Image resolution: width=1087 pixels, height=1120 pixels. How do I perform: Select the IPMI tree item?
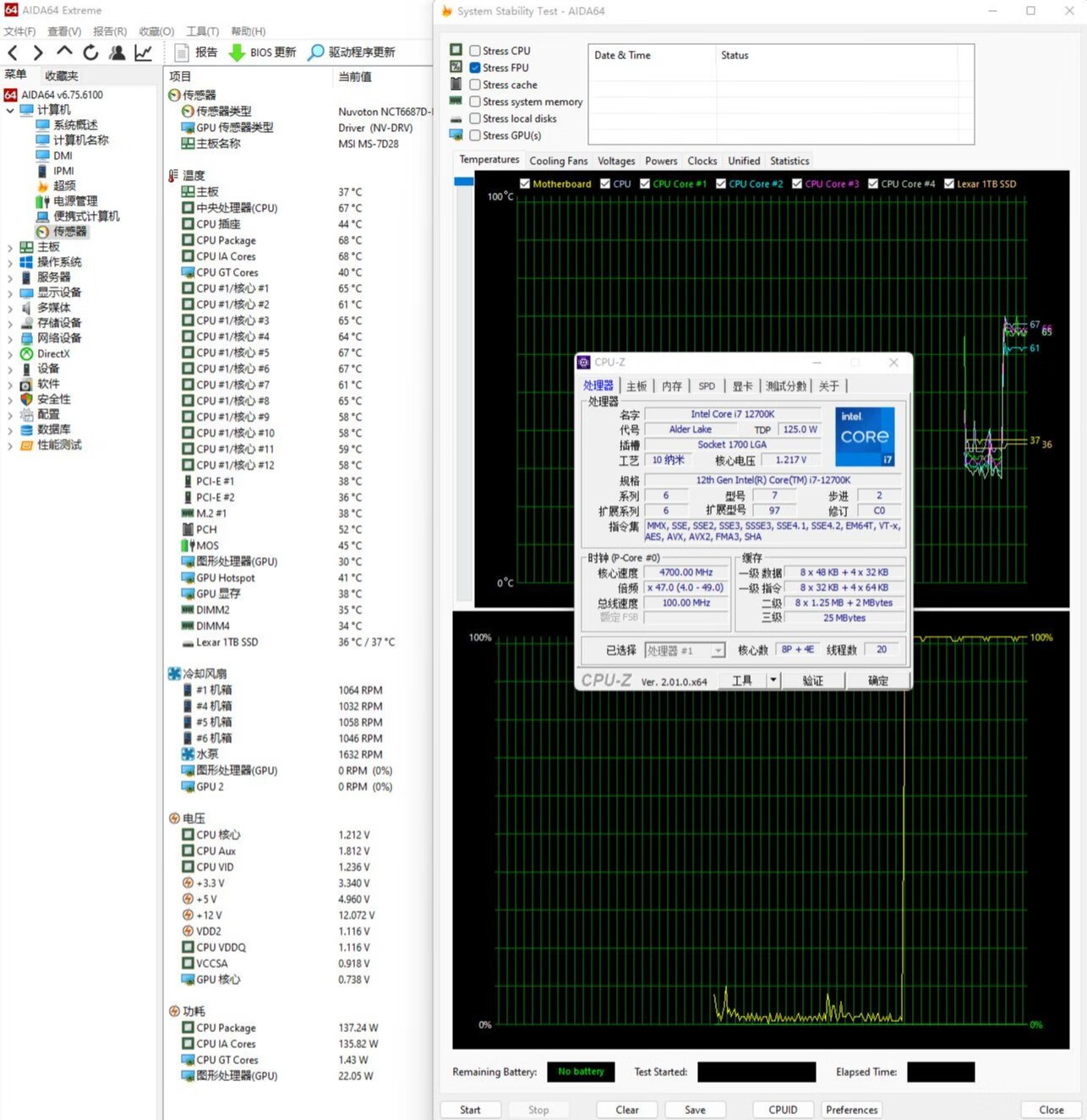[x=55, y=171]
